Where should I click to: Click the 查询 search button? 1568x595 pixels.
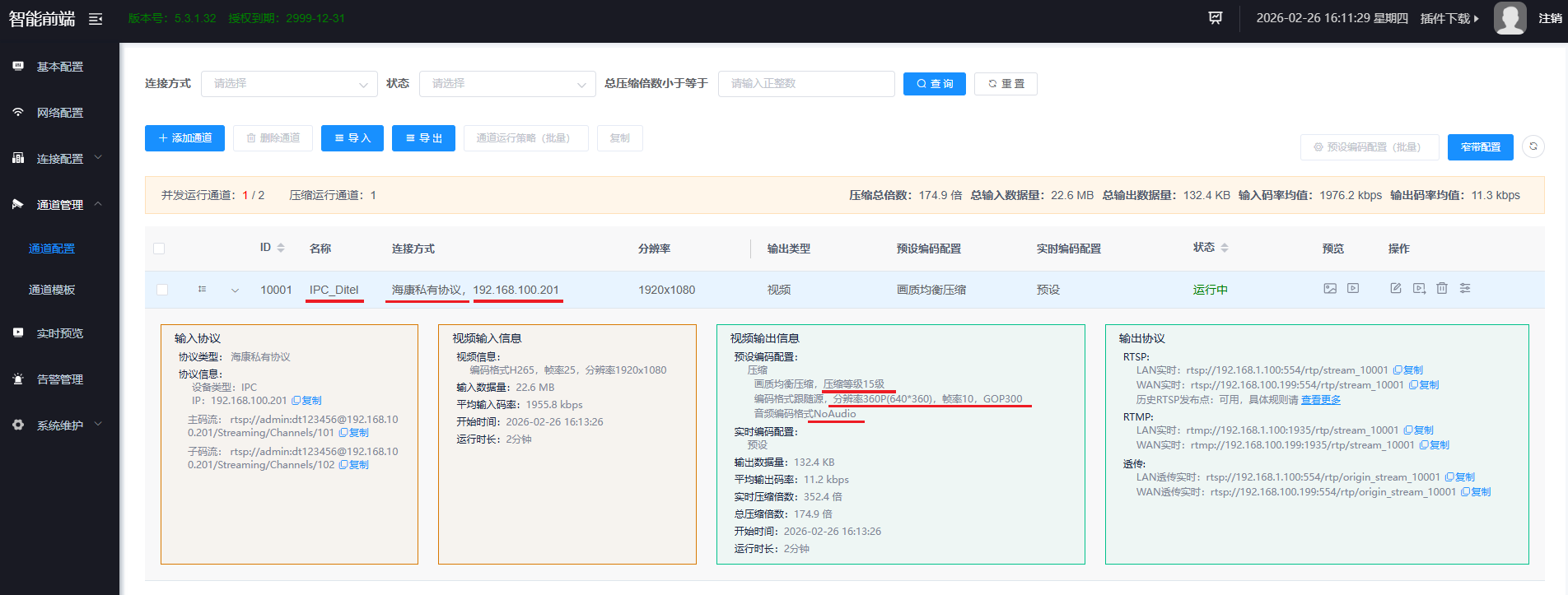(935, 84)
